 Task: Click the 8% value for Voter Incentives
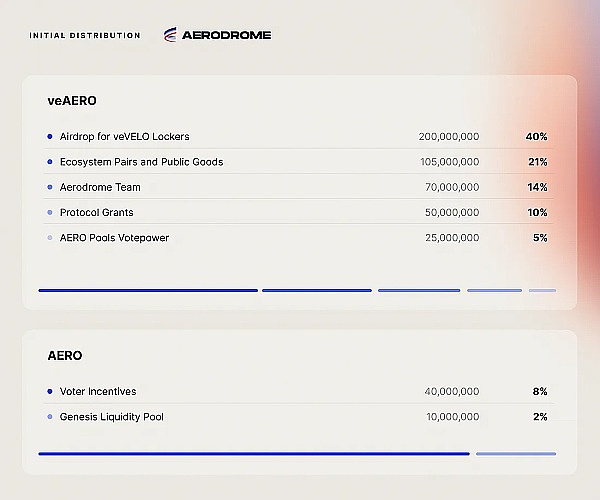click(540, 392)
